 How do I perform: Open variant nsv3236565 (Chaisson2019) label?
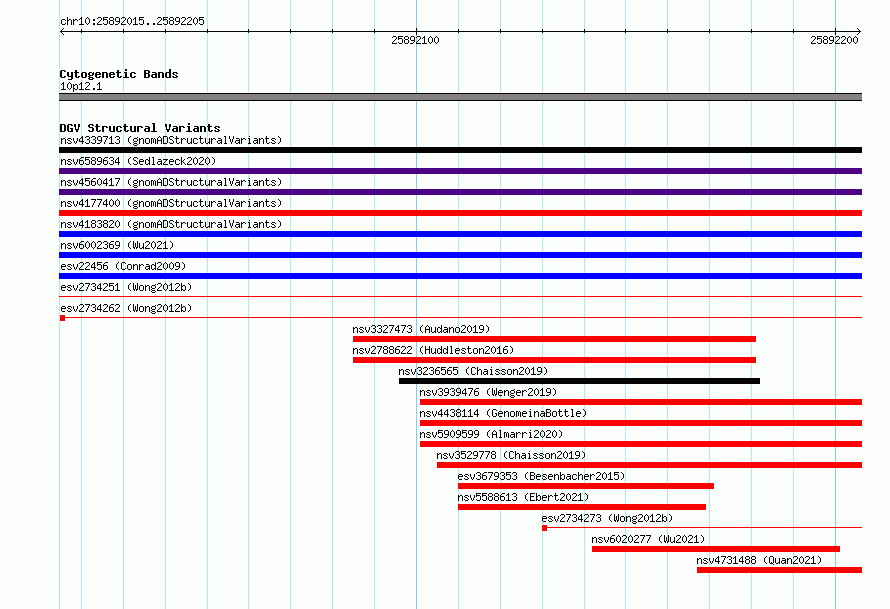click(x=473, y=371)
